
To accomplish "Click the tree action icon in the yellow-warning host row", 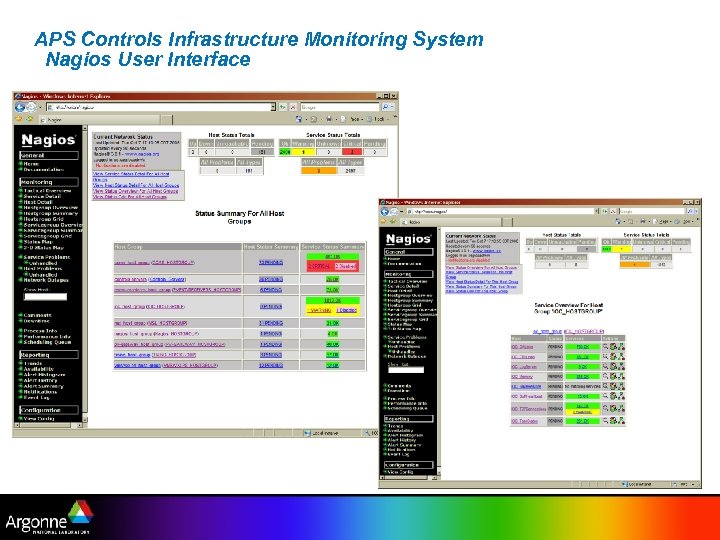I will [621, 408].
